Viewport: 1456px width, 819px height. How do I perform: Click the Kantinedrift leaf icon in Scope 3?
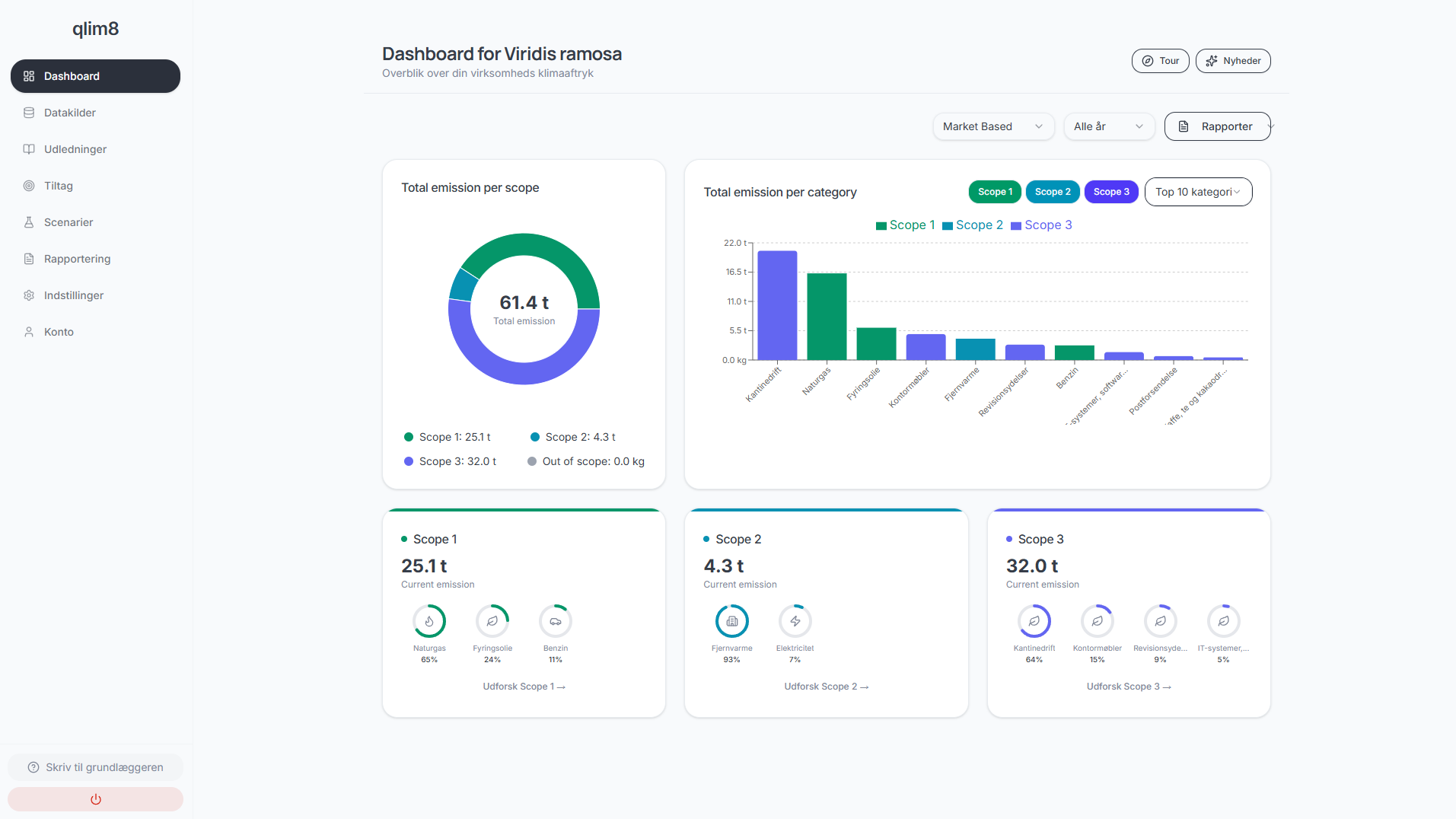pos(1034,621)
